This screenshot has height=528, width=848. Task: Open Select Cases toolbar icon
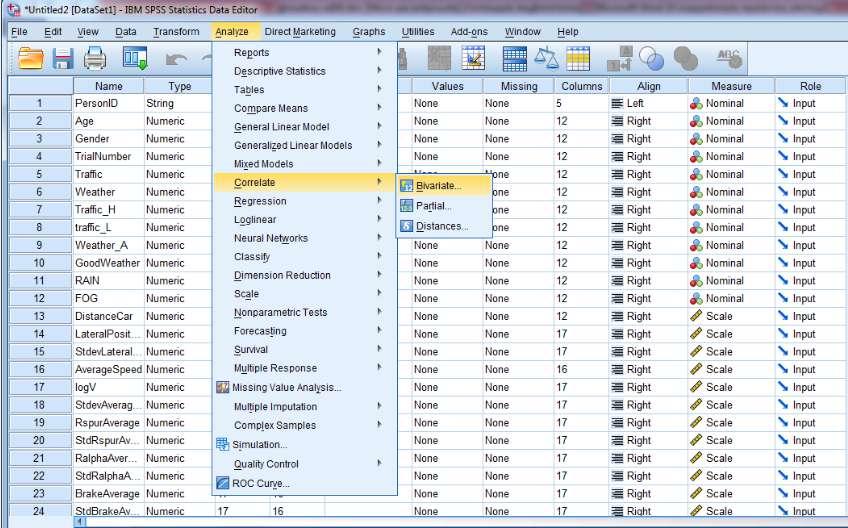[578, 58]
